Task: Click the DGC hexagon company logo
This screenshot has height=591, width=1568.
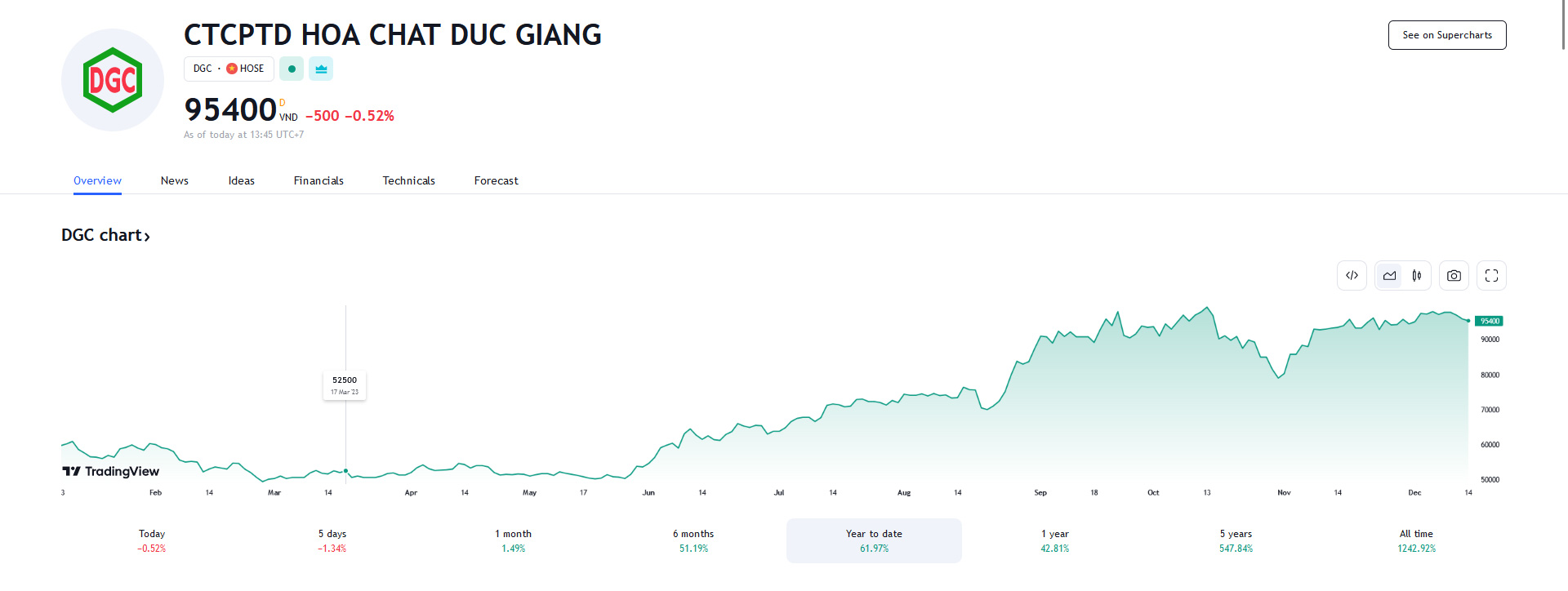Action: (112, 79)
